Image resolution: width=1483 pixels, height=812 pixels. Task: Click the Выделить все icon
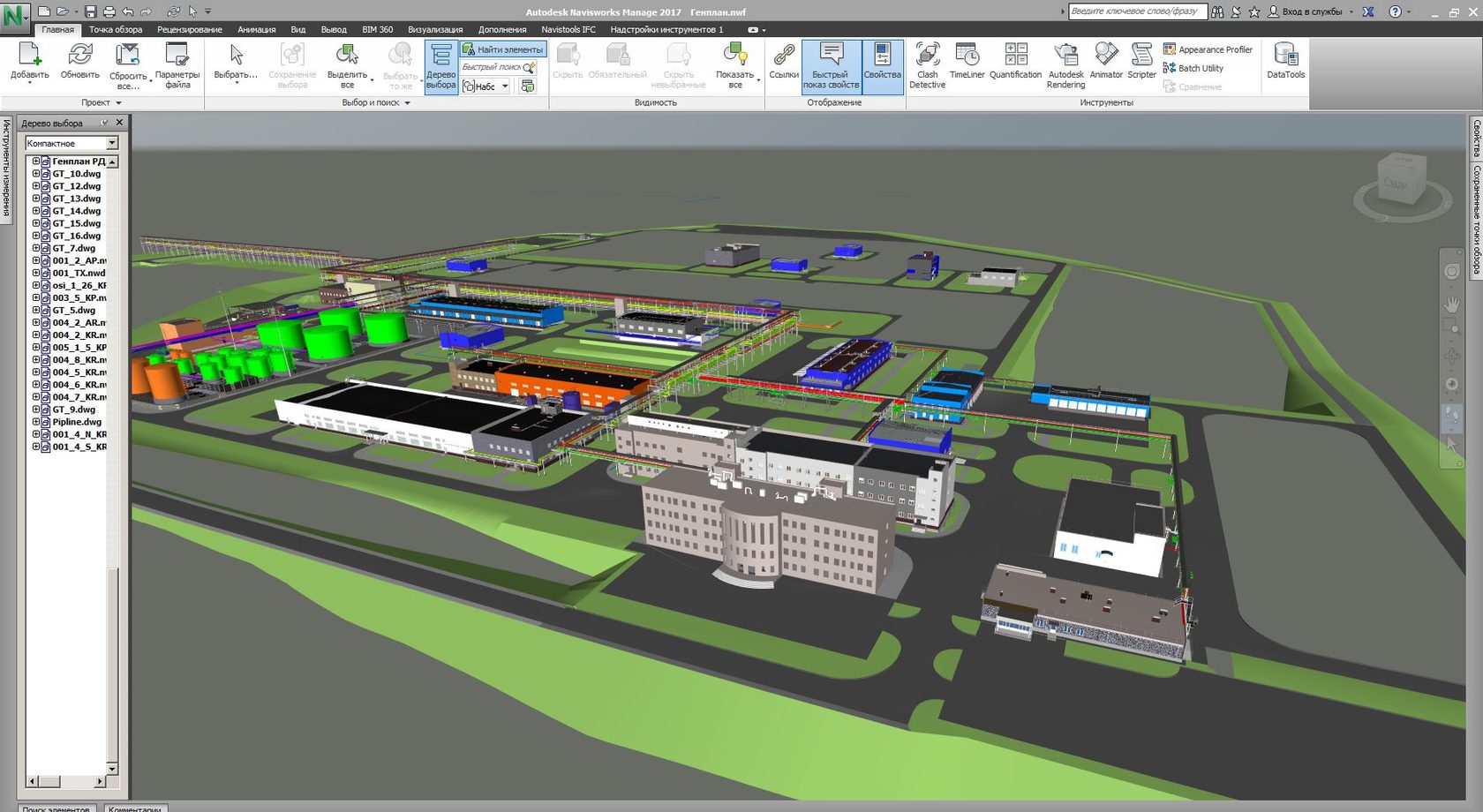(347, 55)
